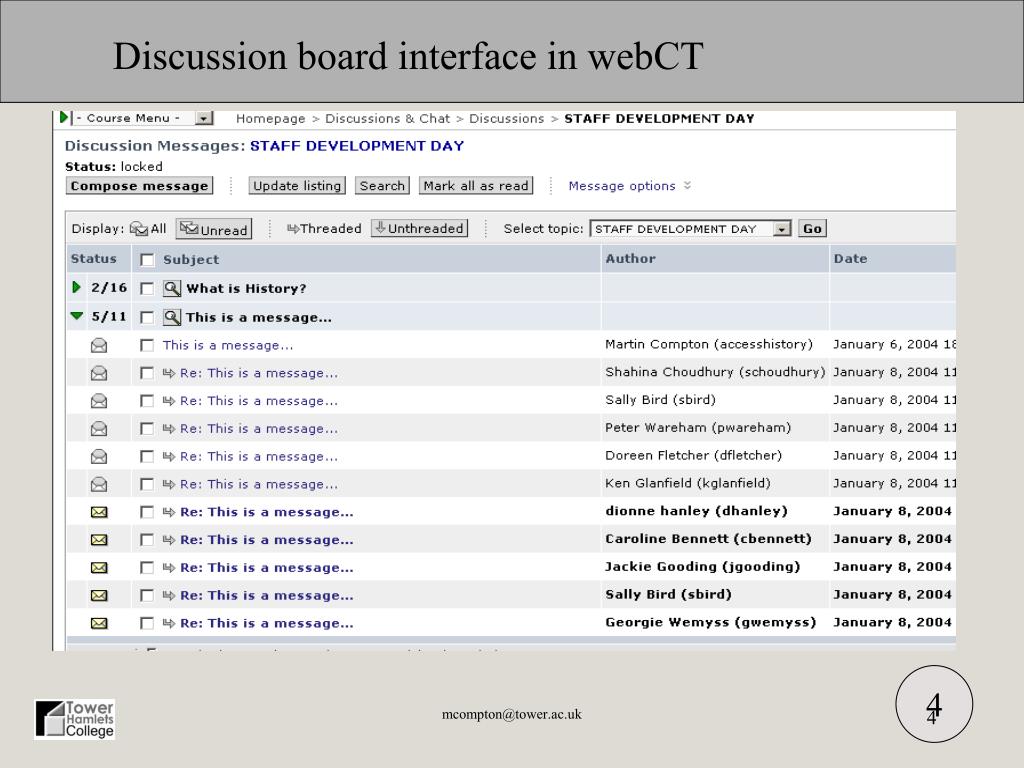Click thread title What is History?
This screenshot has width=1024, height=768.
coord(246,289)
